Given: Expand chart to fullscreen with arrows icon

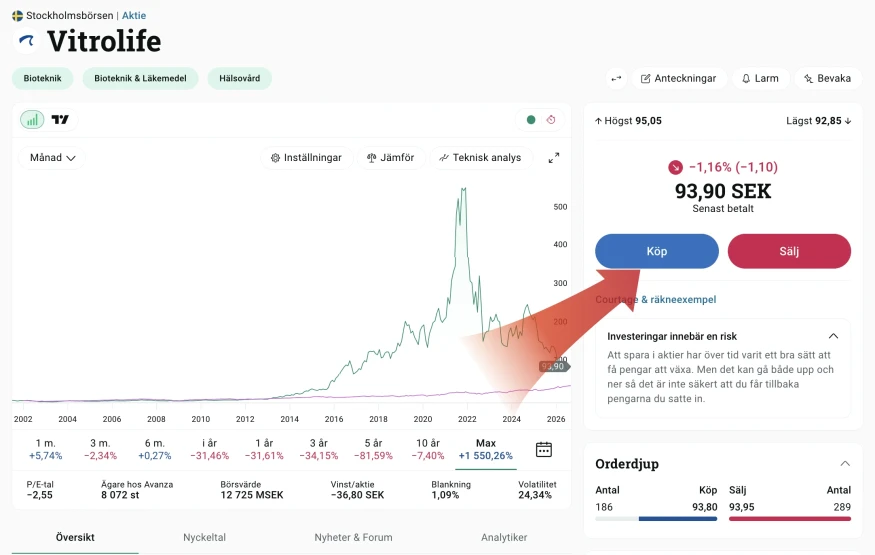Looking at the screenshot, I should click(x=554, y=158).
